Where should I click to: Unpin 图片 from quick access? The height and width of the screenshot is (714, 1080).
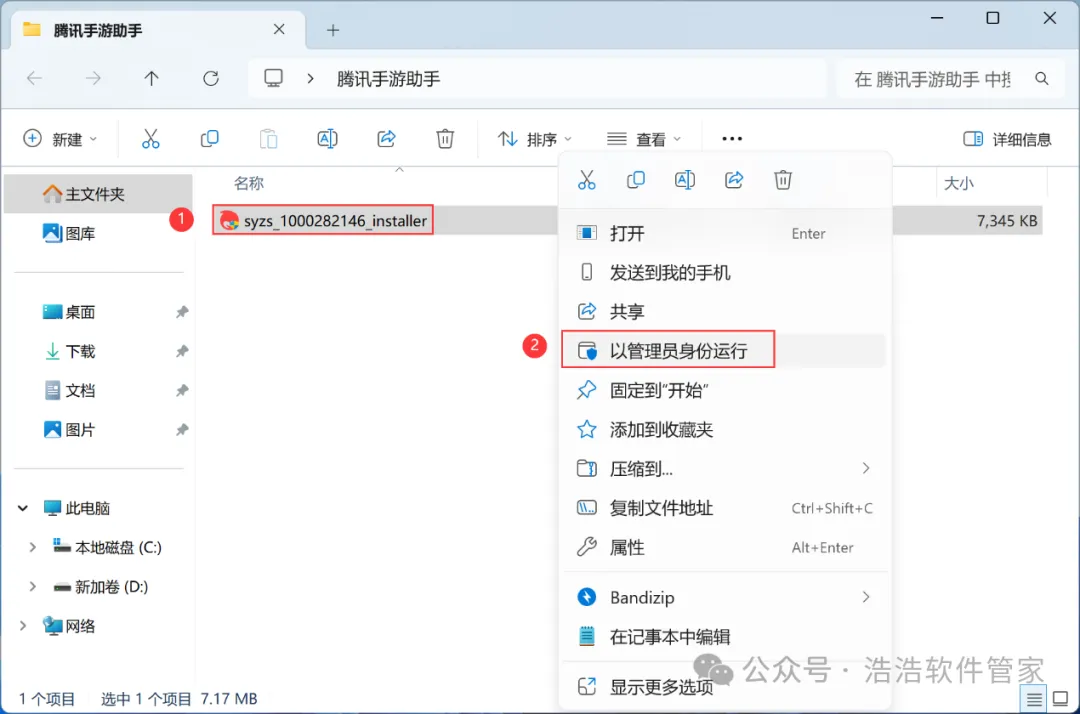(x=182, y=430)
